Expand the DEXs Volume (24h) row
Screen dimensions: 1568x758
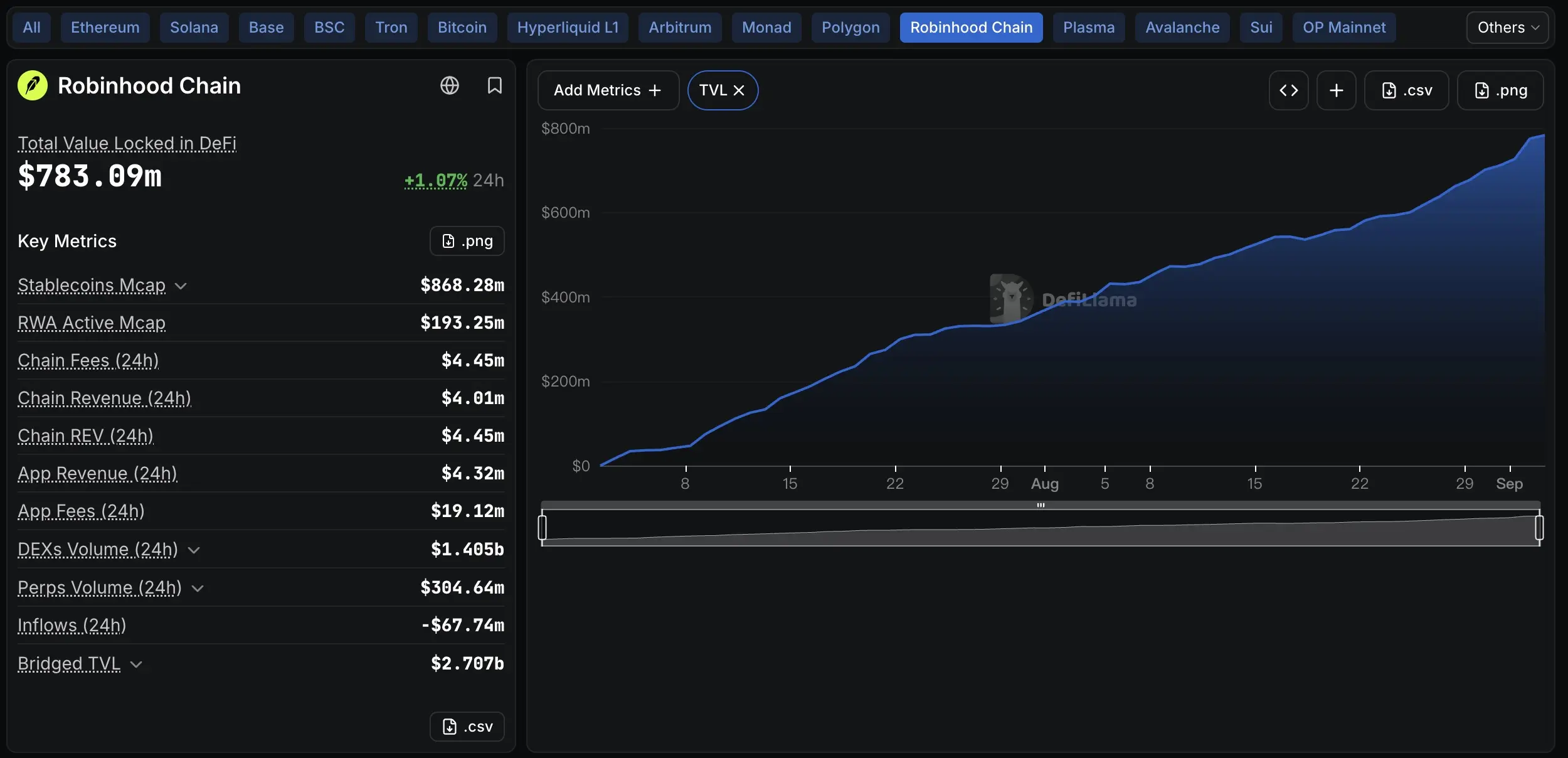[x=194, y=550]
